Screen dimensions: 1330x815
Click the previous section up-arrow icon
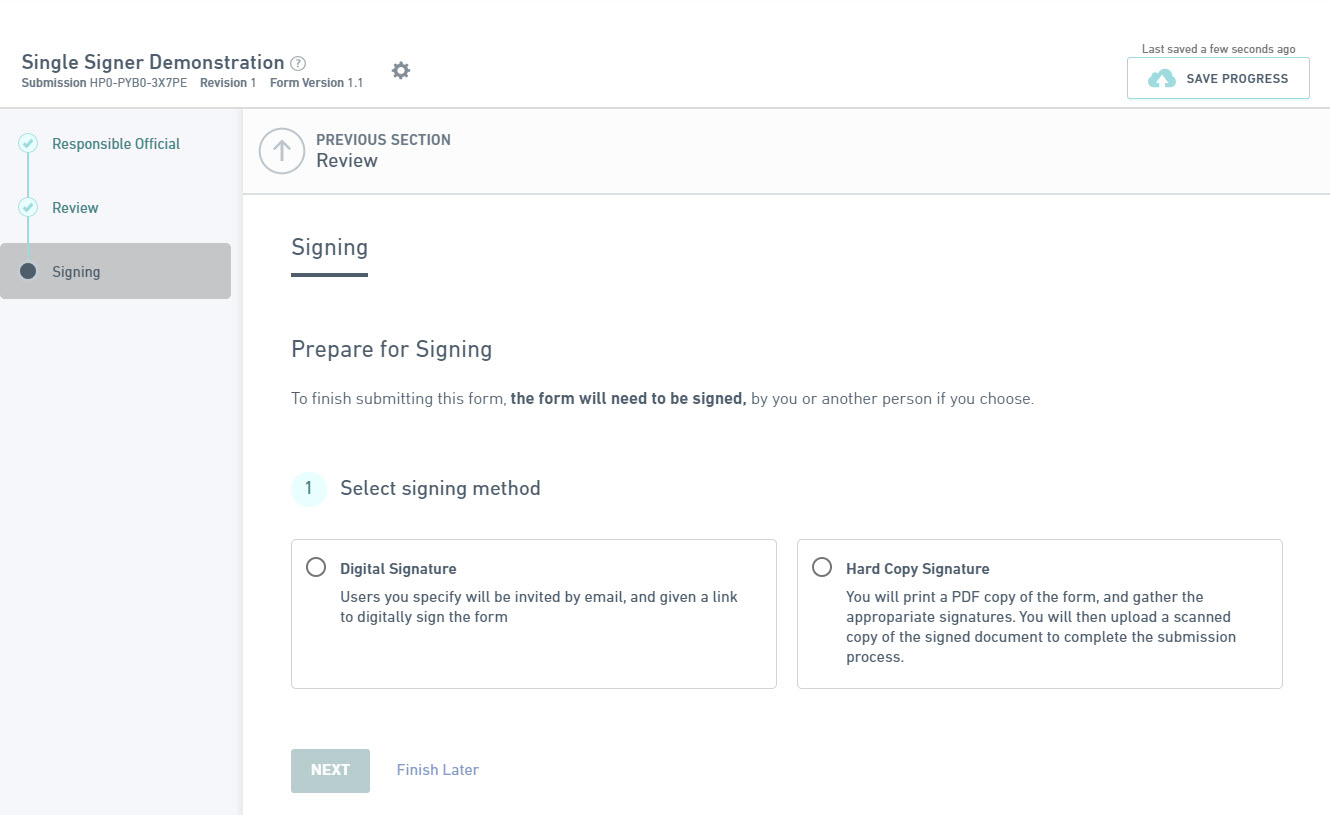(282, 151)
